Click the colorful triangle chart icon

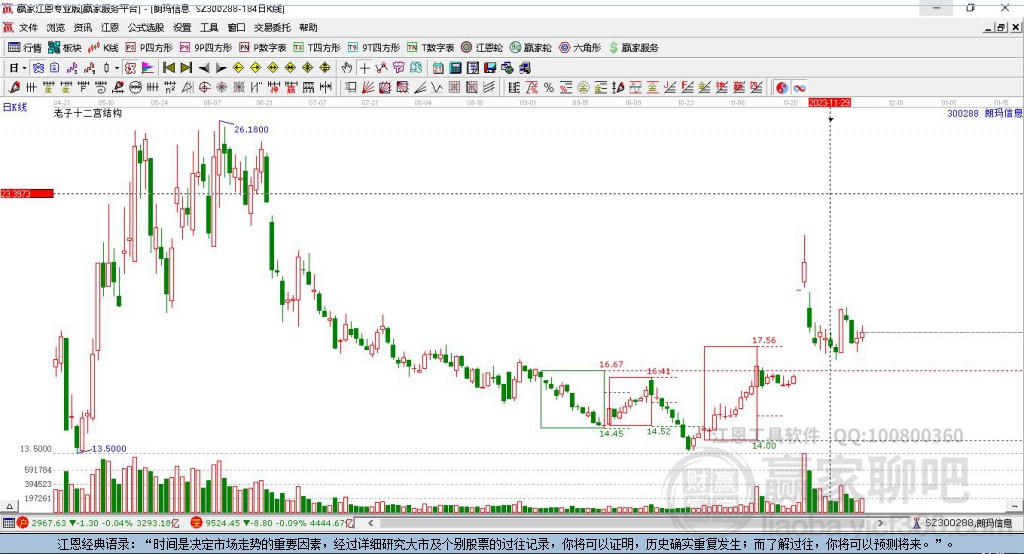point(148,68)
